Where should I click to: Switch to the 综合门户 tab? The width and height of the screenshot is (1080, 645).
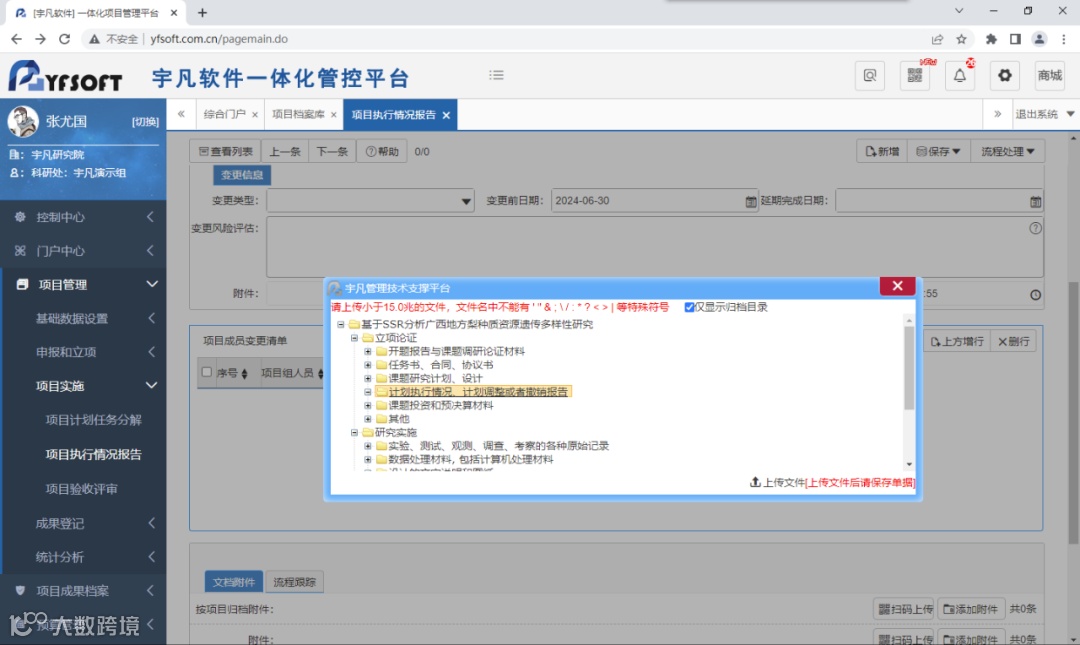(225, 114)
